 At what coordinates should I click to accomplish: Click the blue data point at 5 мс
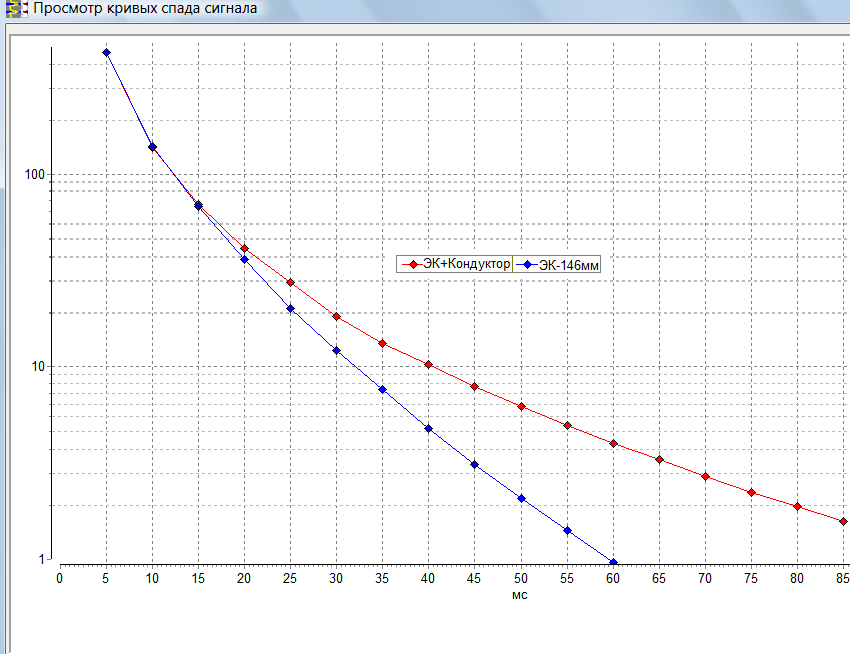106,53
